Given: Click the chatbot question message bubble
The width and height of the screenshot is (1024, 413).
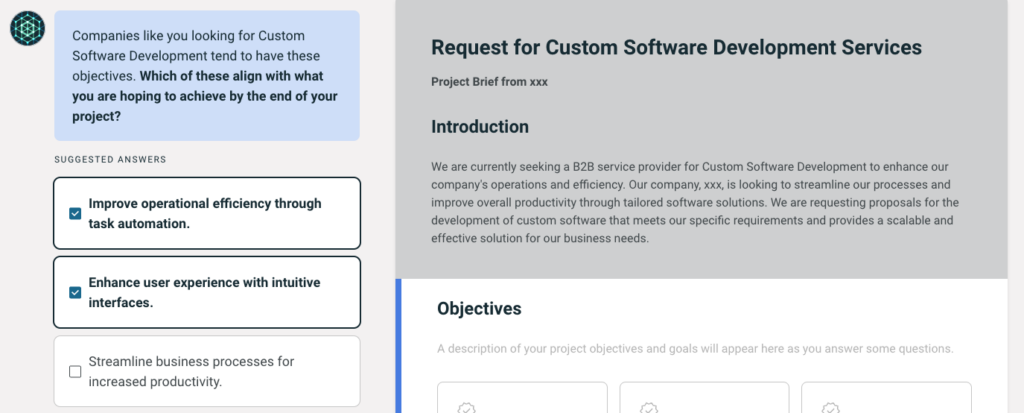Looking at the screenshot, I should click(x=206, y=75).
